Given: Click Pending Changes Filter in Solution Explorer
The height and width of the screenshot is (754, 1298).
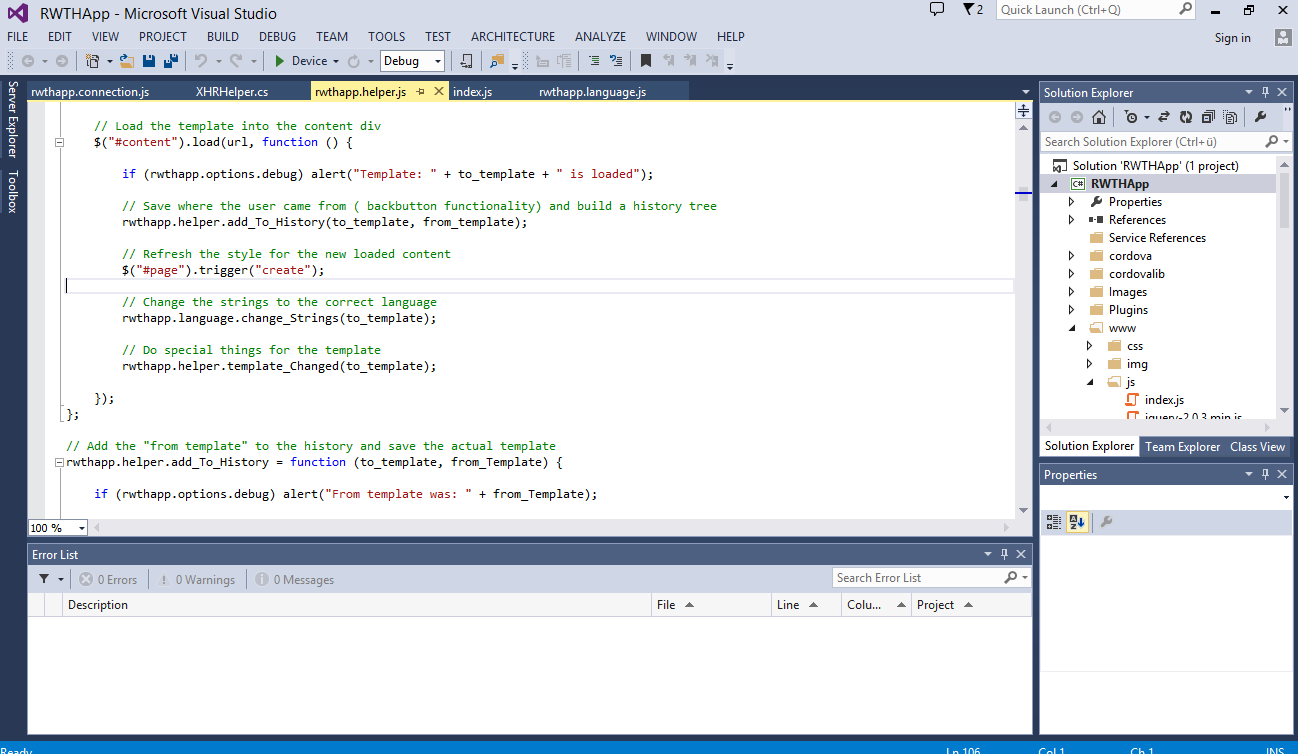Looking at the screenshot, I should tap(1130, 117).
